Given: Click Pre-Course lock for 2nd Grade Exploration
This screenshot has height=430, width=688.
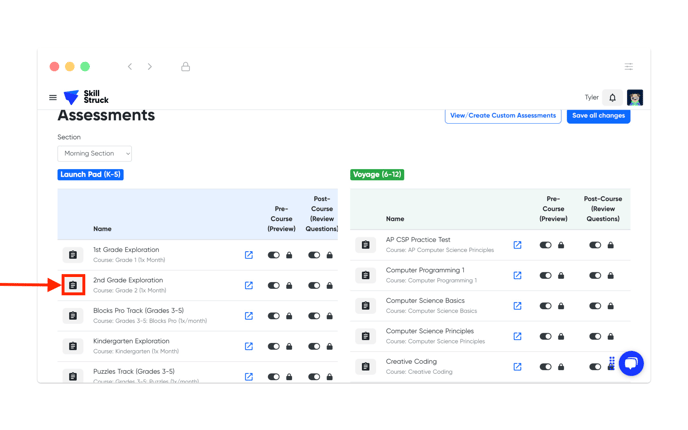Looking at the screenshot, I should click(x=289, y=285).
